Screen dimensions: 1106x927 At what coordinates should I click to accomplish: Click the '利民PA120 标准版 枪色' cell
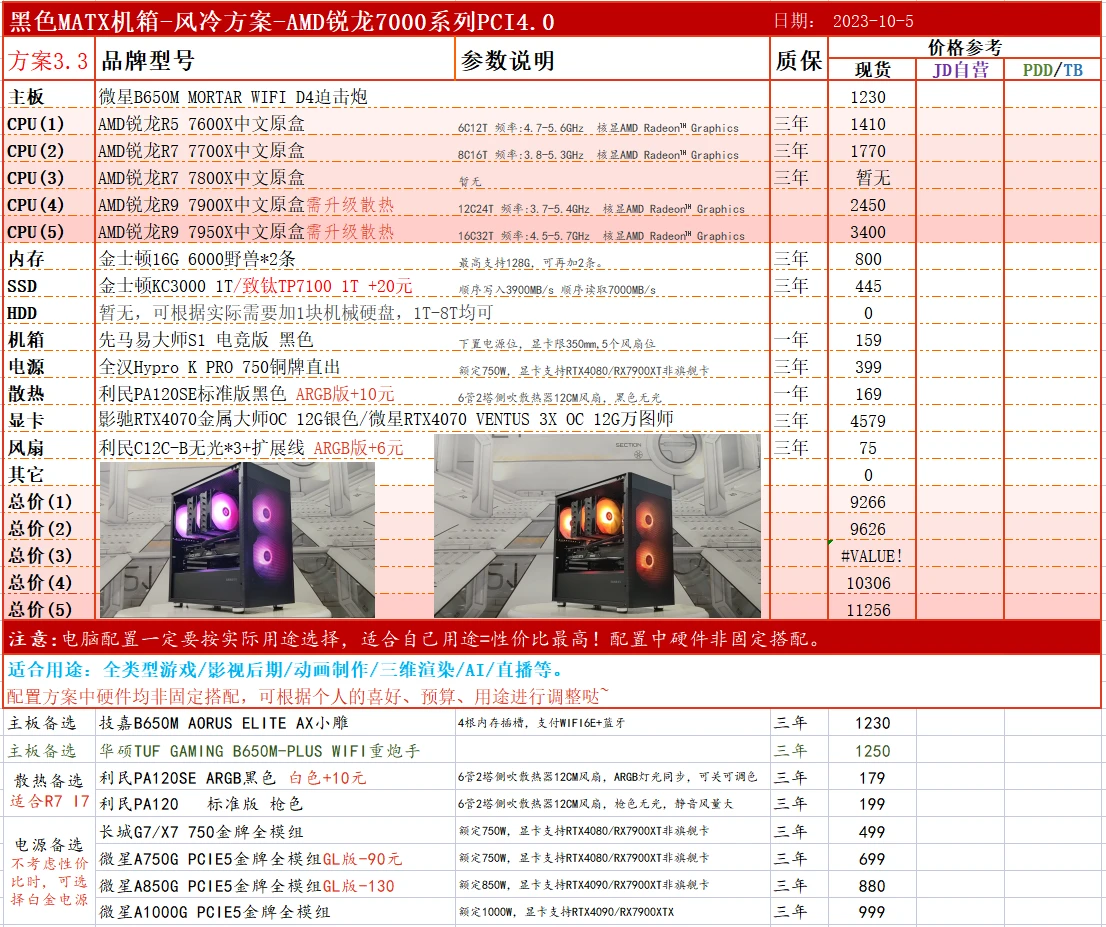pyautogui.click(x=201, y=804)
